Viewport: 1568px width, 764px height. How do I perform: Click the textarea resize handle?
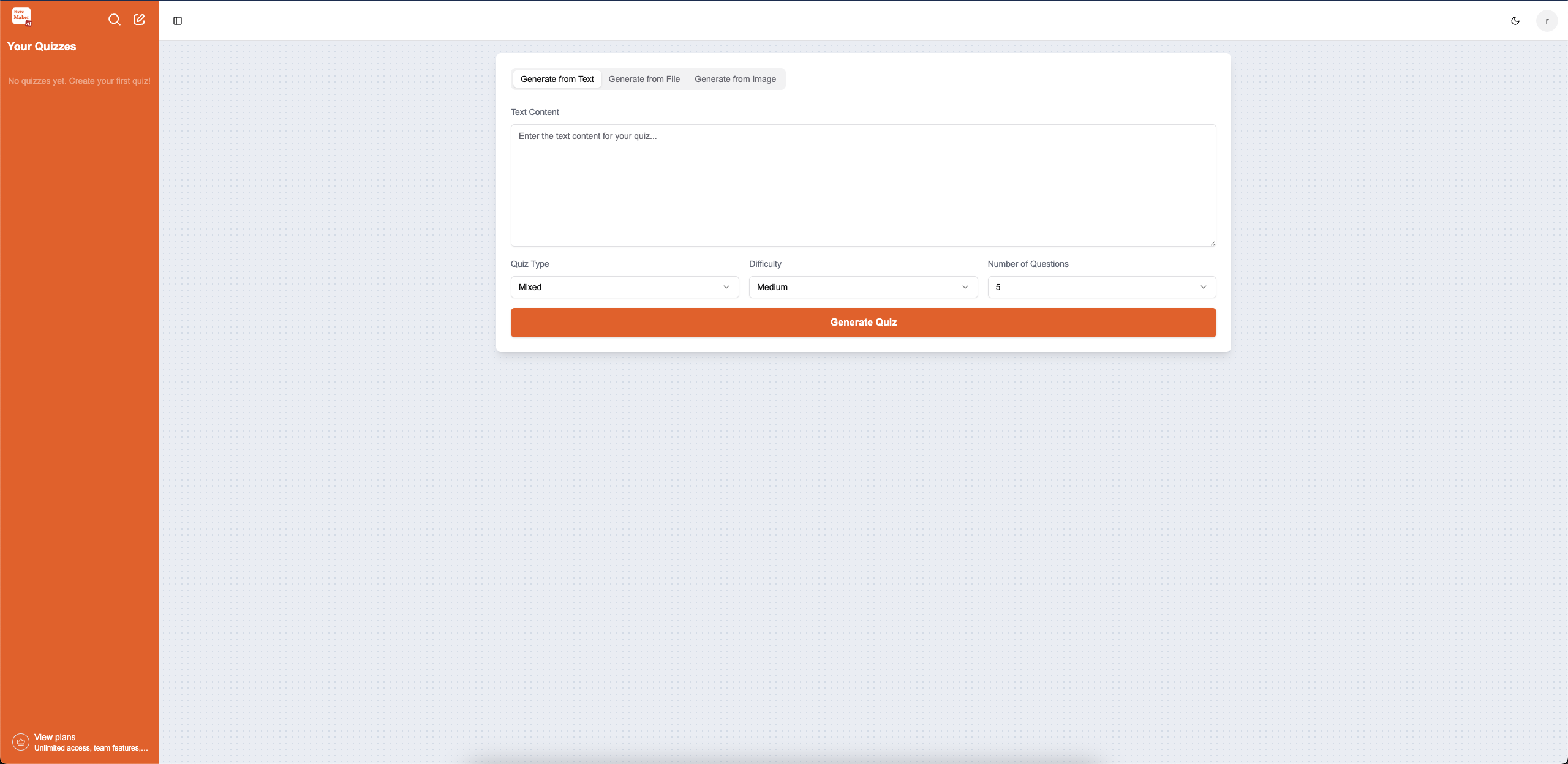pyautogui.click(x=1212, y=242)
